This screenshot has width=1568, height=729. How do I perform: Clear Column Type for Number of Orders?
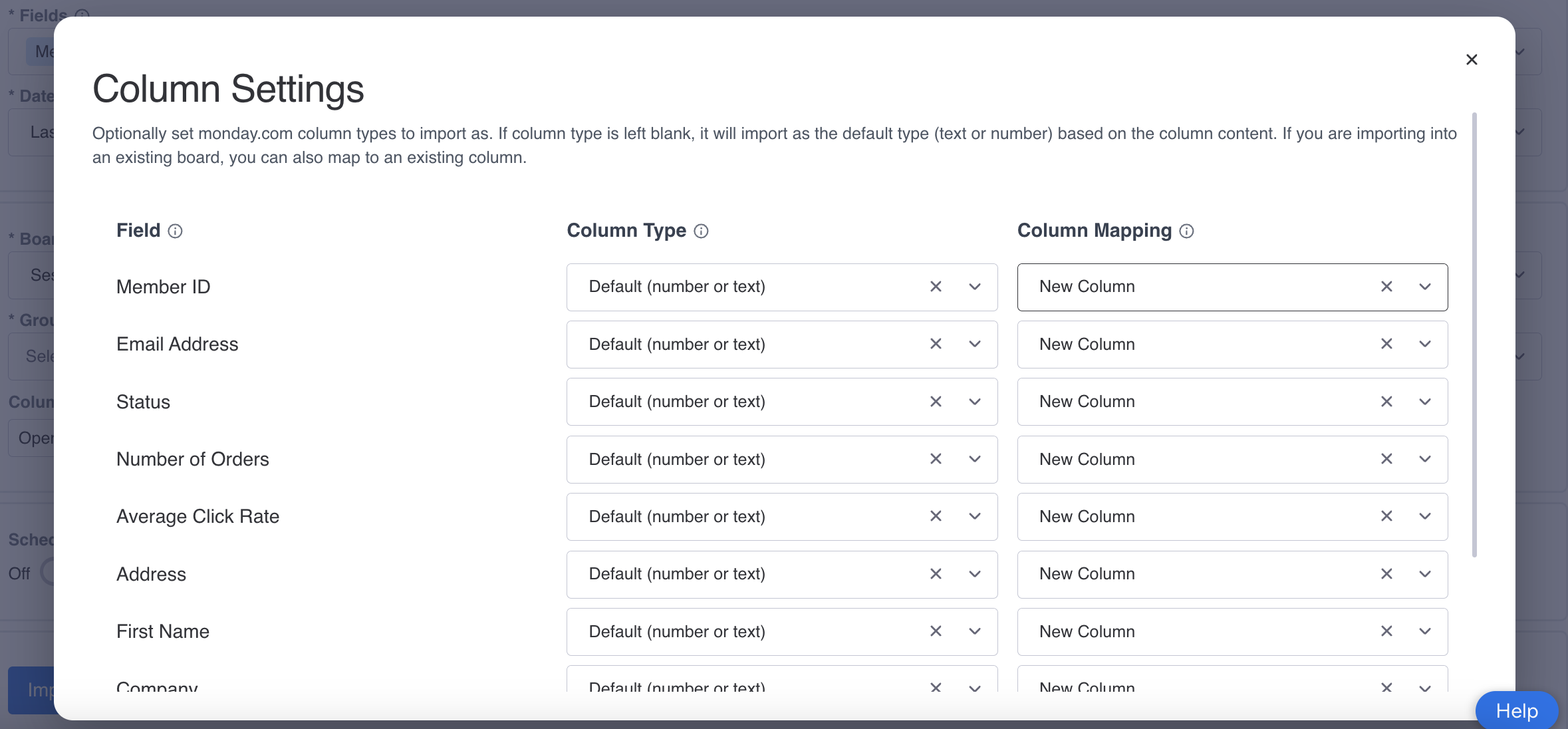936,459
